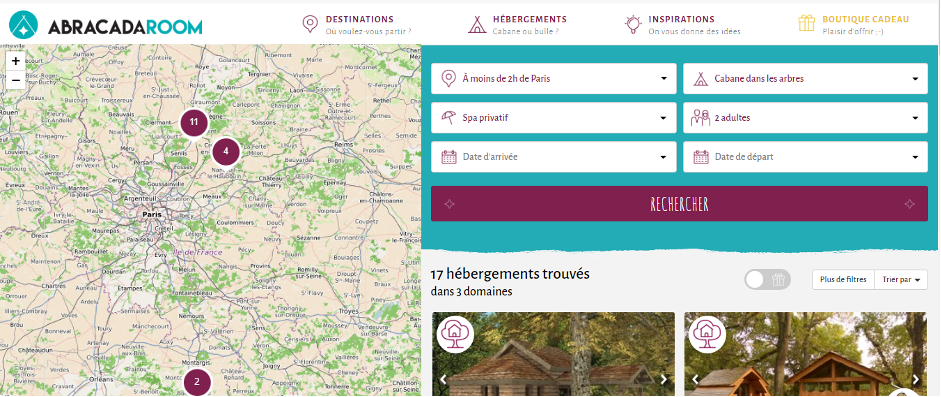Click the tree house icon on first cabin photo
The width and height of the screenshot is (941, 397).
click(455, 334)
